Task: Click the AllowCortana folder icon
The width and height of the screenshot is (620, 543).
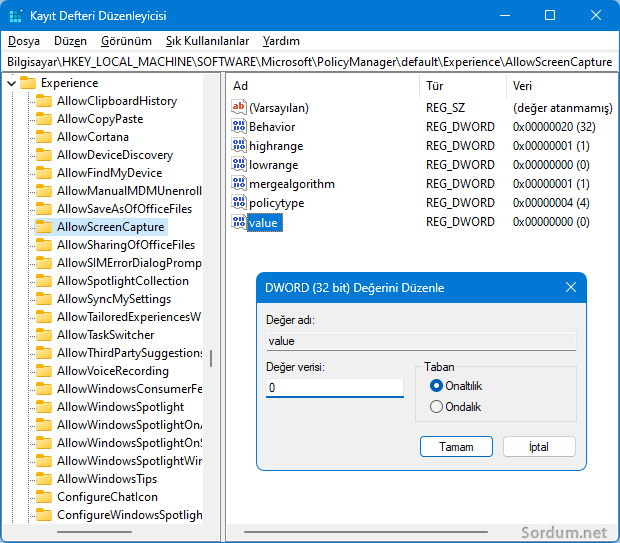Action: 43,137
